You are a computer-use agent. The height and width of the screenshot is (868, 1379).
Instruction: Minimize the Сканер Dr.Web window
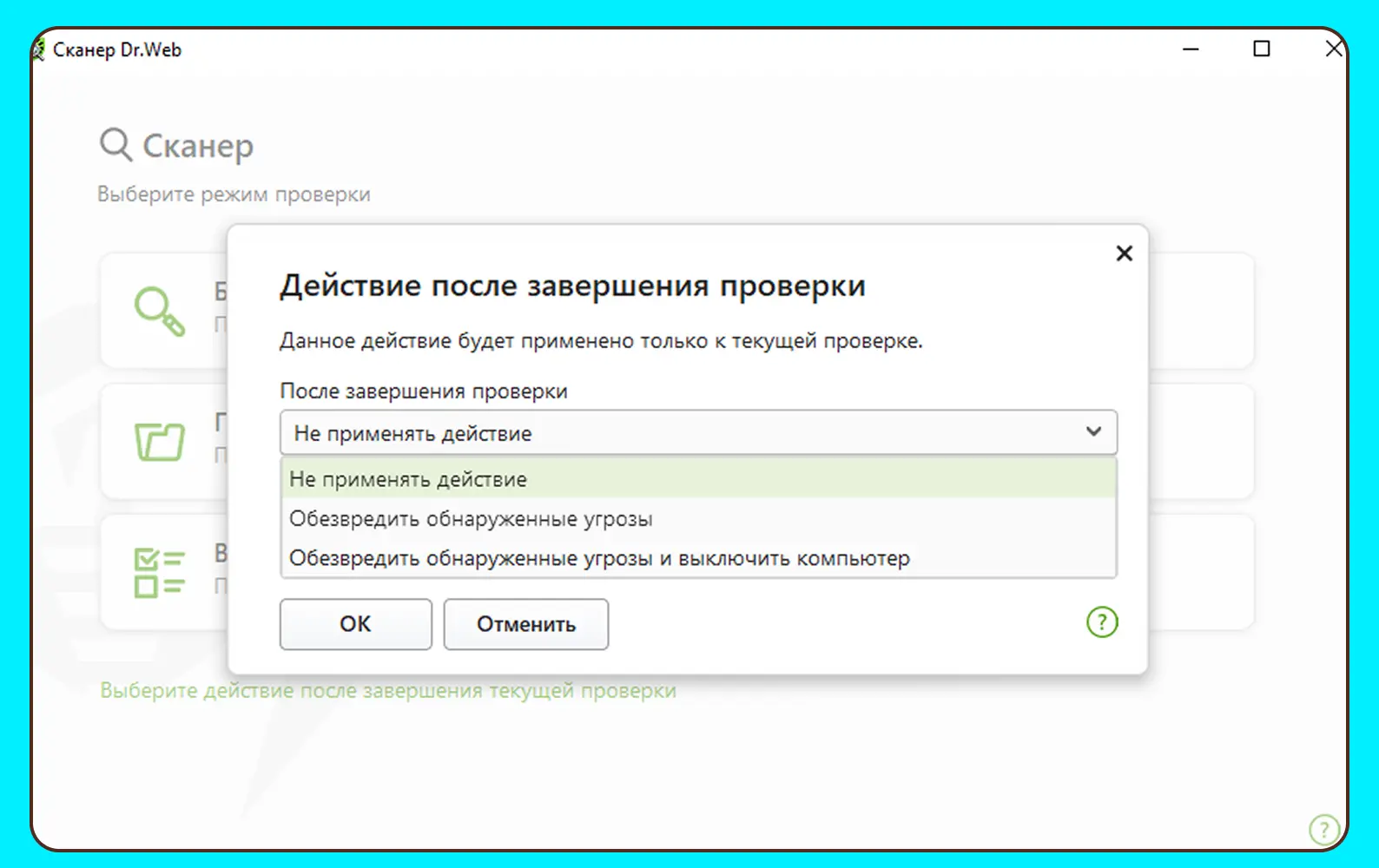coord(1191,49)
